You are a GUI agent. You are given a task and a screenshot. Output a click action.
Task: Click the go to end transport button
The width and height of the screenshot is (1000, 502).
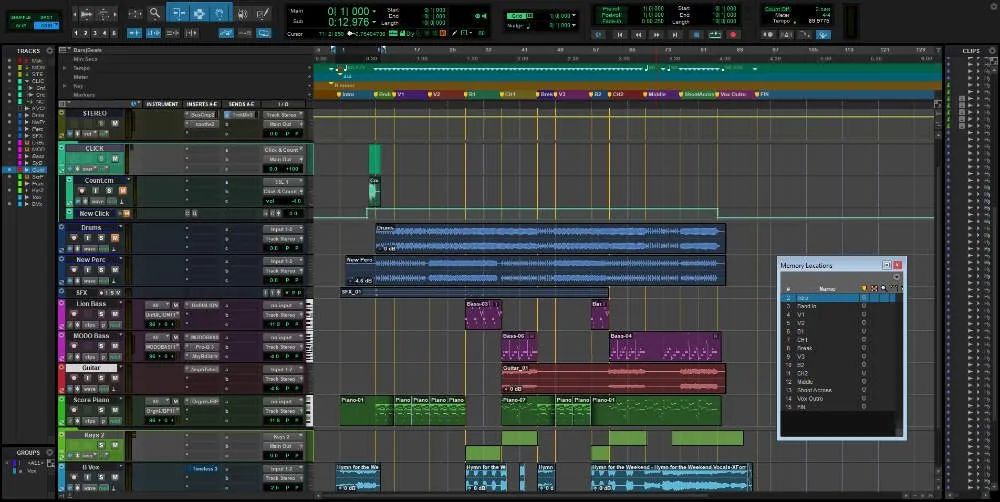(x=675, y=34)
